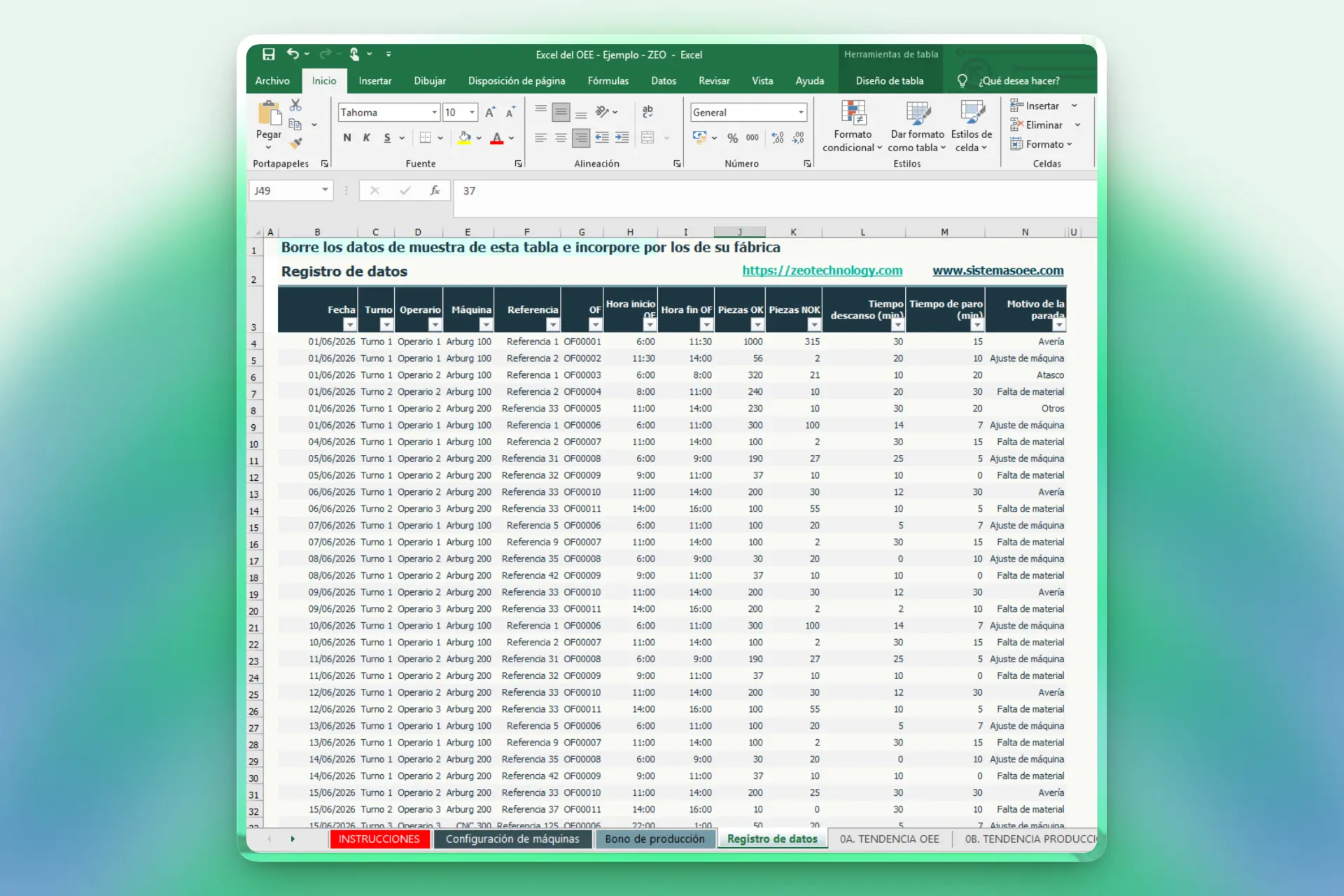
Task: Open the zeotechnology.com hyperlink
Action: 822,270
